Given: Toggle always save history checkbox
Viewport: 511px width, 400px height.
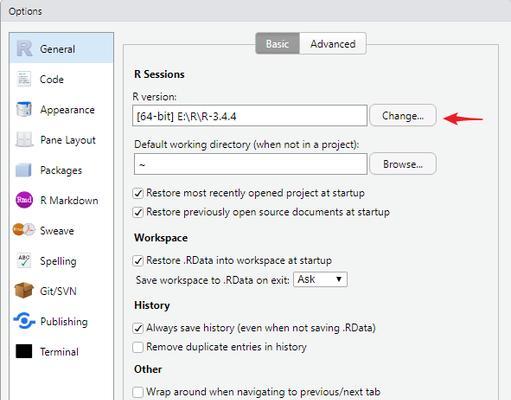Looking at the screenshot, I should click(x=138, y=328).
